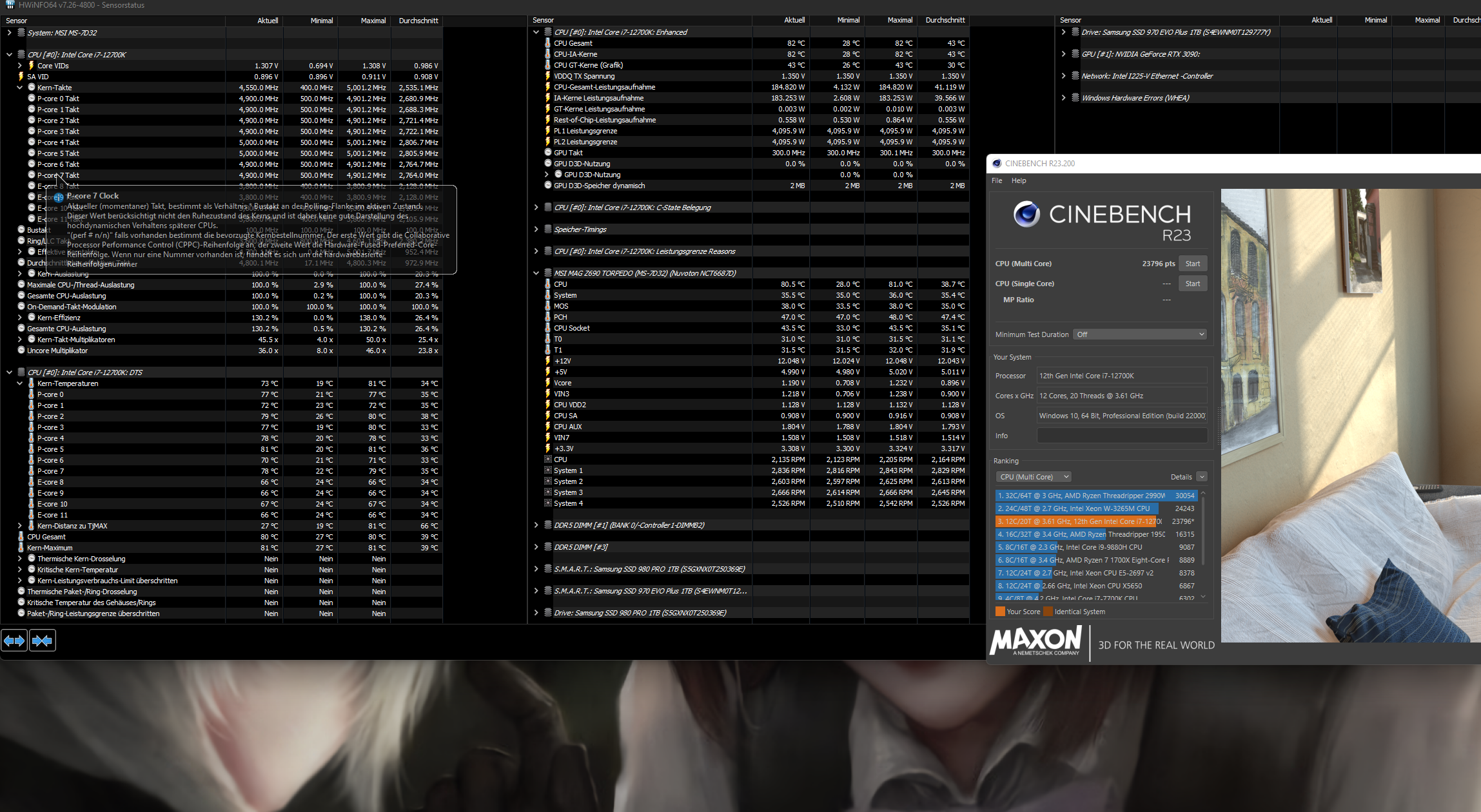
Task: Open the Minimum Test Duration dropdown
Action: tap(1139, 334)
